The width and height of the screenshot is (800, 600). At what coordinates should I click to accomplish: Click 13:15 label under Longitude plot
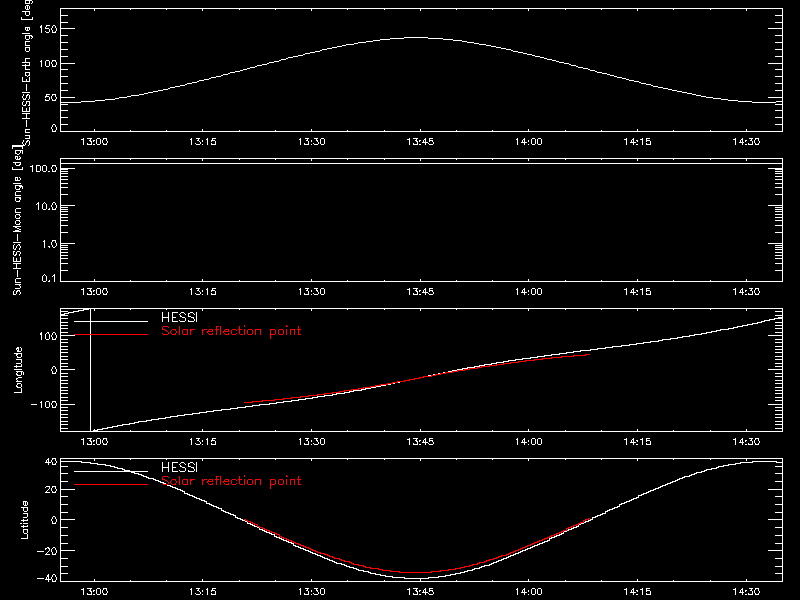point(203,441)
